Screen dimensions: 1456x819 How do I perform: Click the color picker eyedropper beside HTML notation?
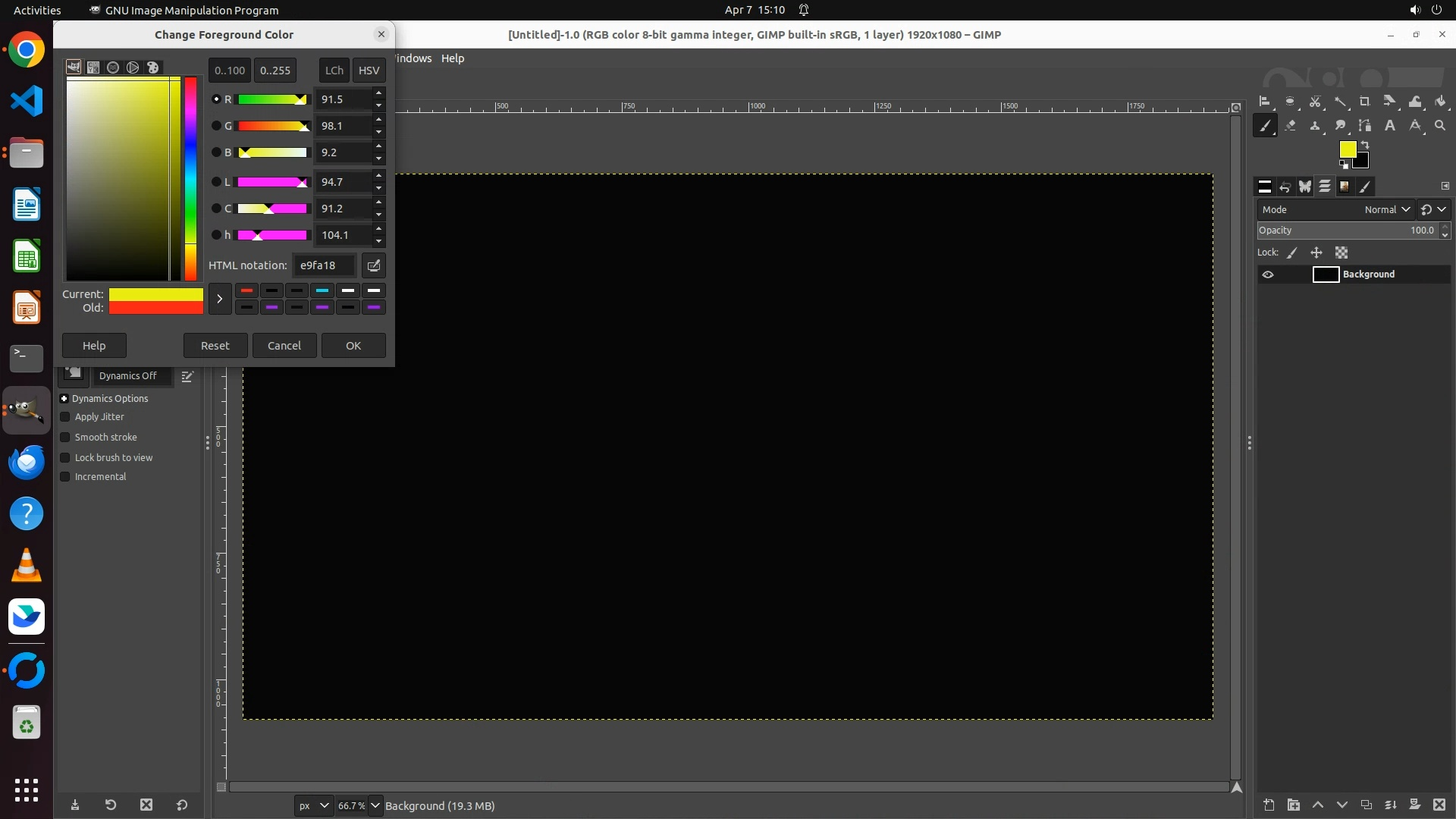coord(374,265)
